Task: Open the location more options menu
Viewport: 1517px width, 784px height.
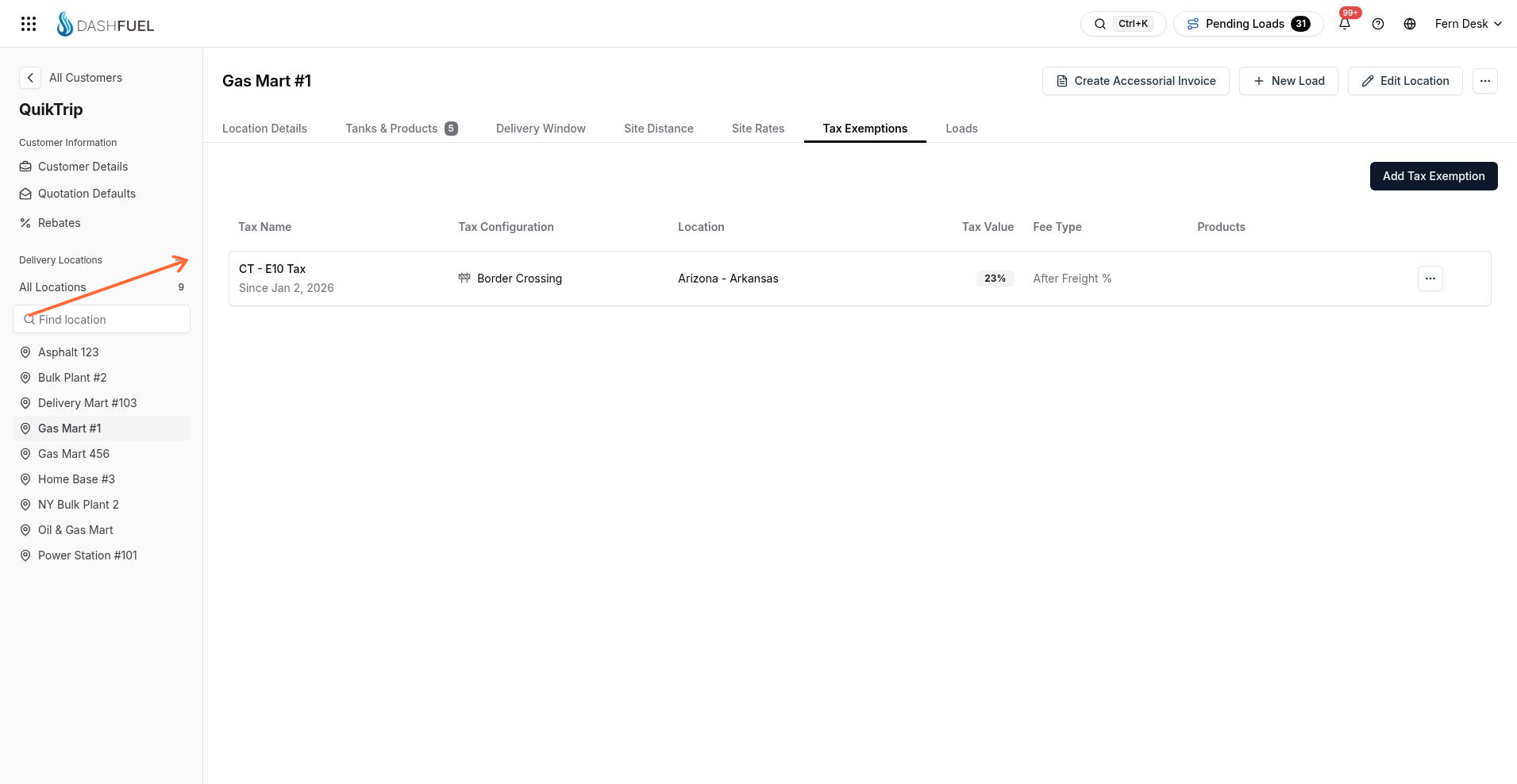Action: coord(1485,81)
